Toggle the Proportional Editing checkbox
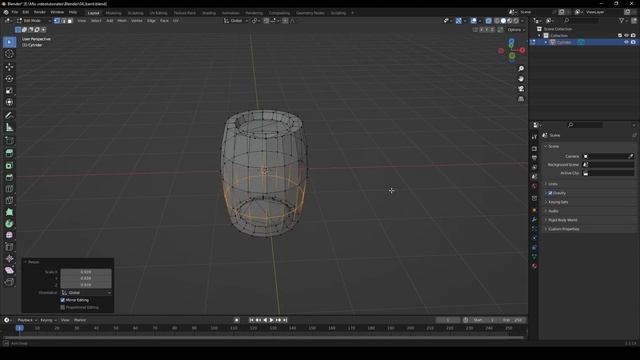Viewport: 640px width, 360px height. coord(63,307)
